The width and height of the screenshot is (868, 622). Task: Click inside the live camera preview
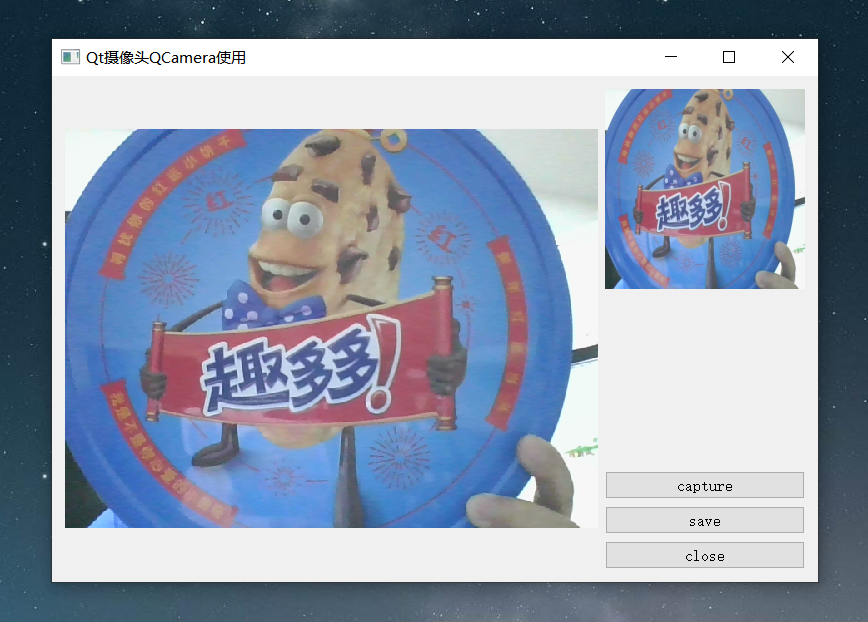[330, 330]
